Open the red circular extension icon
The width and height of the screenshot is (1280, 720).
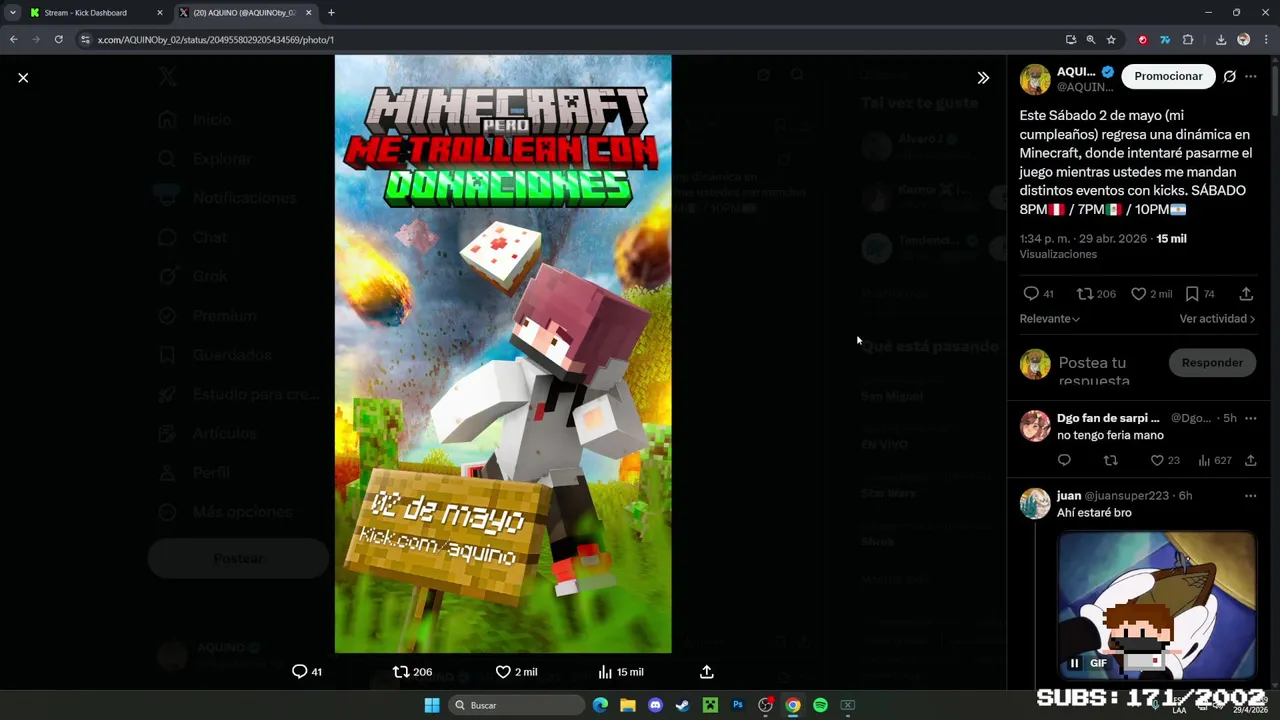[1143, 40]
